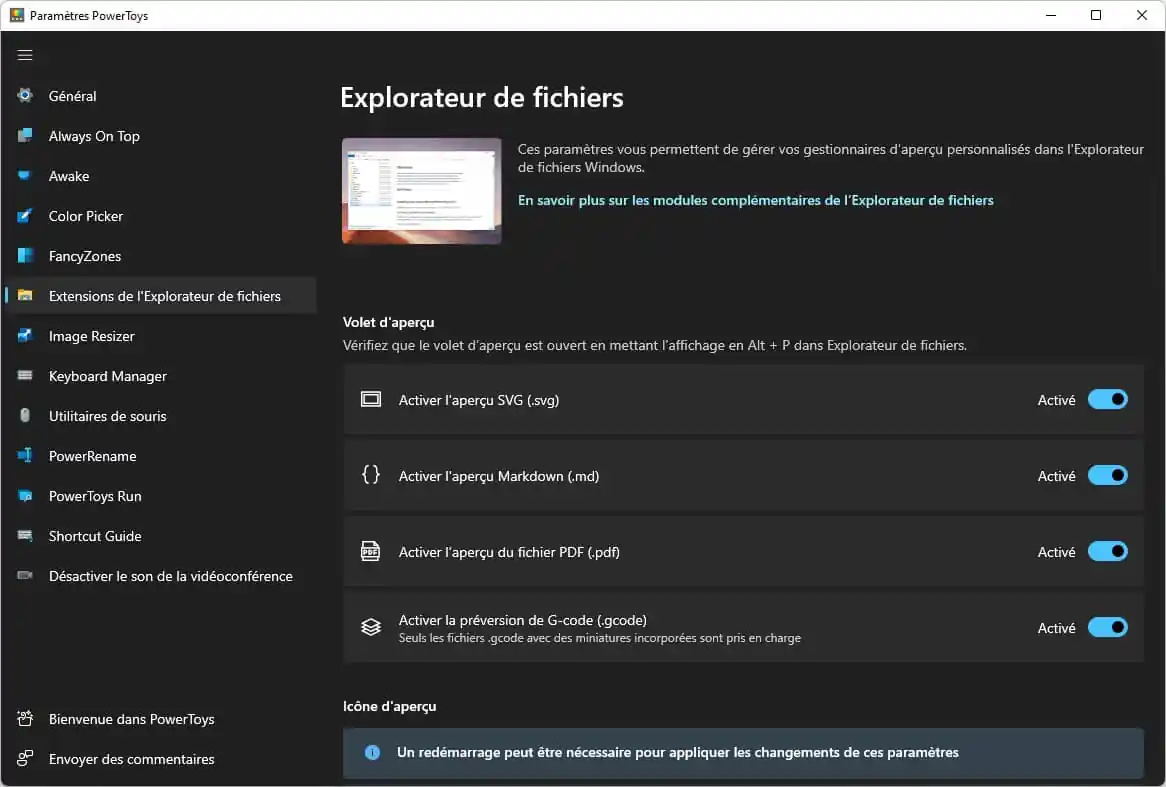Viewport: 1166px width, 787px height.
Task: Go to Shortcut Guide page
Action: [x=161, y=536]
